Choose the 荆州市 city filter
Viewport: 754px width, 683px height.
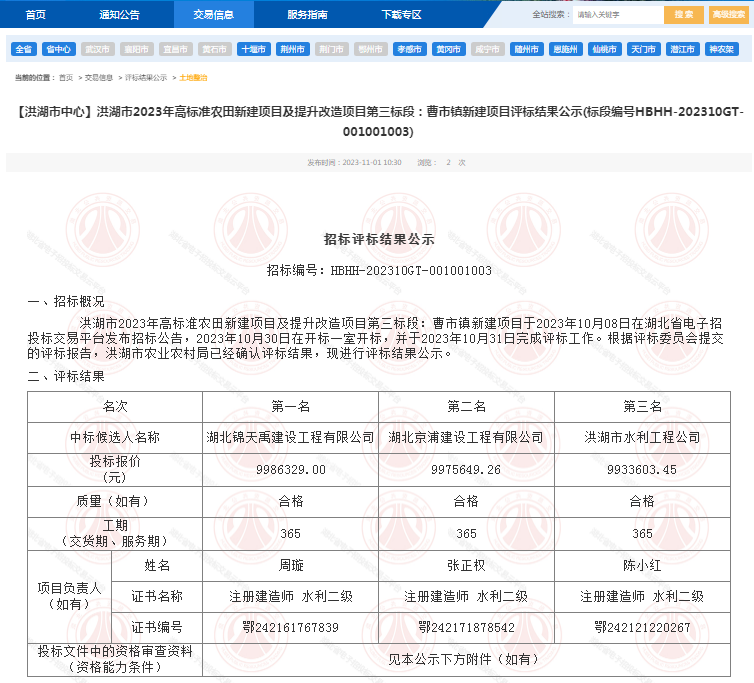tap(292, 49)
